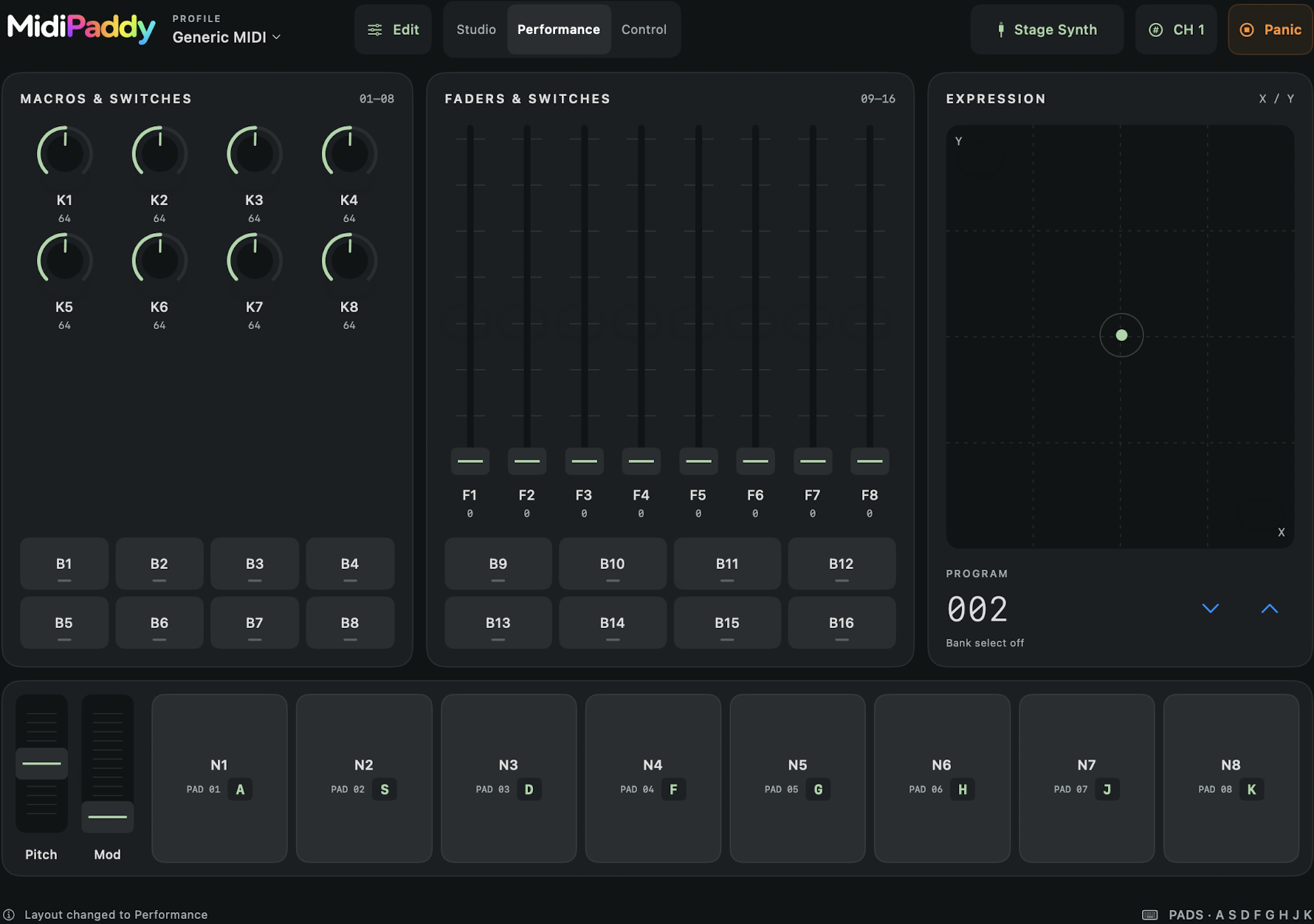Image resolution: width=1314 pixels, height=924 pixels.
Task: Trigger pad N2
Action: (x=364, y=778)
